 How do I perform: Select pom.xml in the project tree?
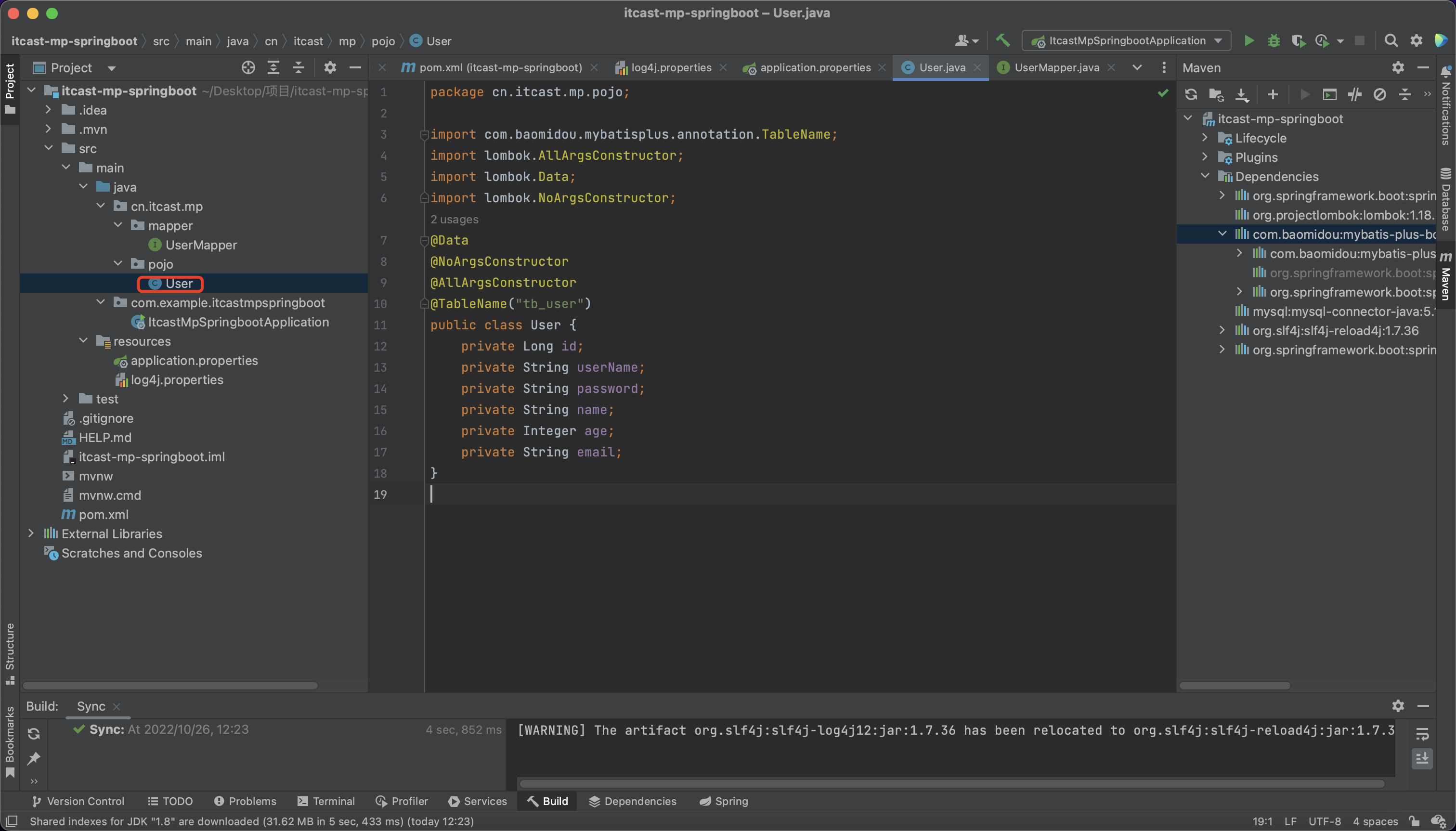(x=104, y=514)
